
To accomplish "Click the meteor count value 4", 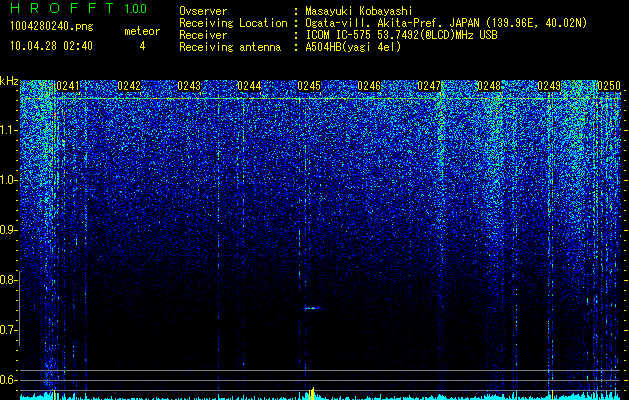I will point(142,46).
